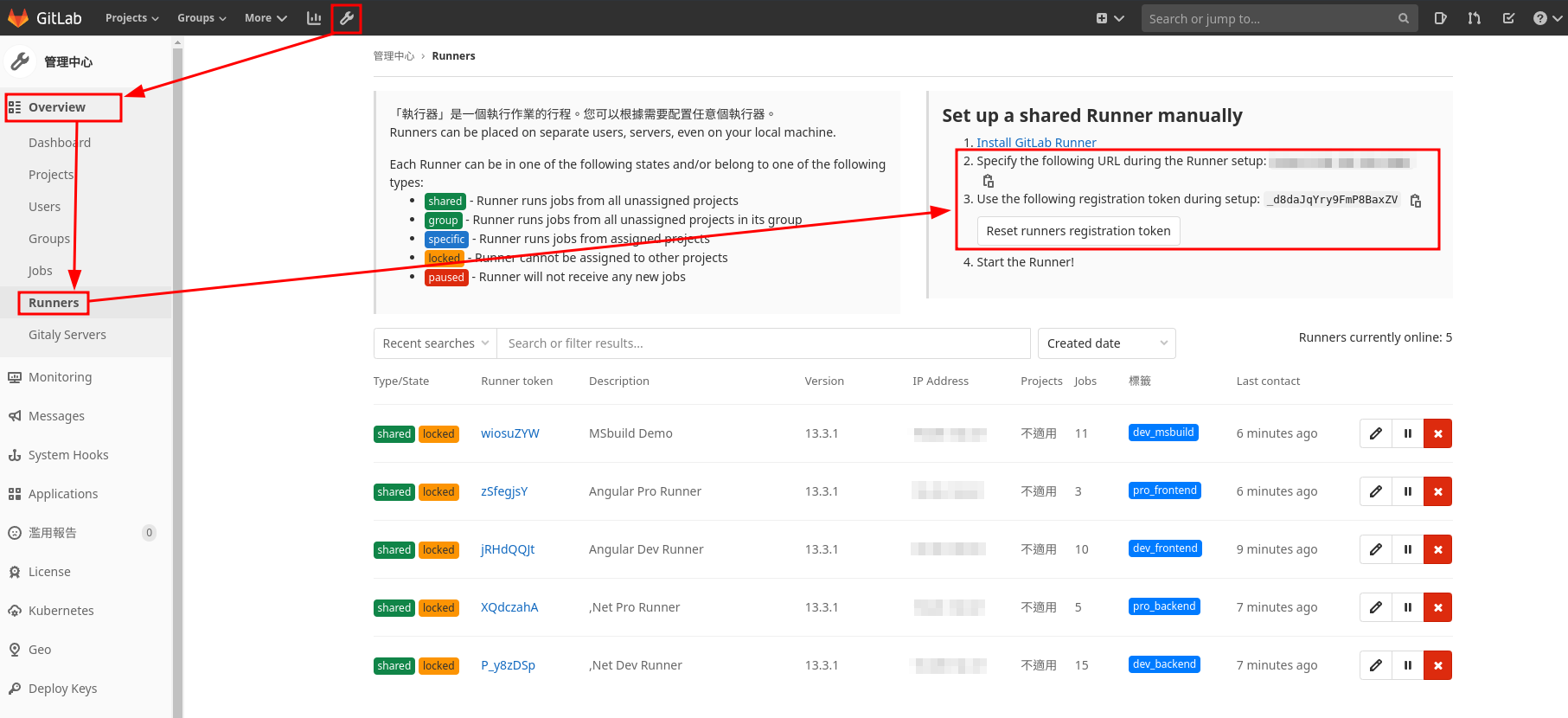The image size is (1568, 718).
Task: Click the new item plus dropdown icon
Action: (x=1110, y=18)
